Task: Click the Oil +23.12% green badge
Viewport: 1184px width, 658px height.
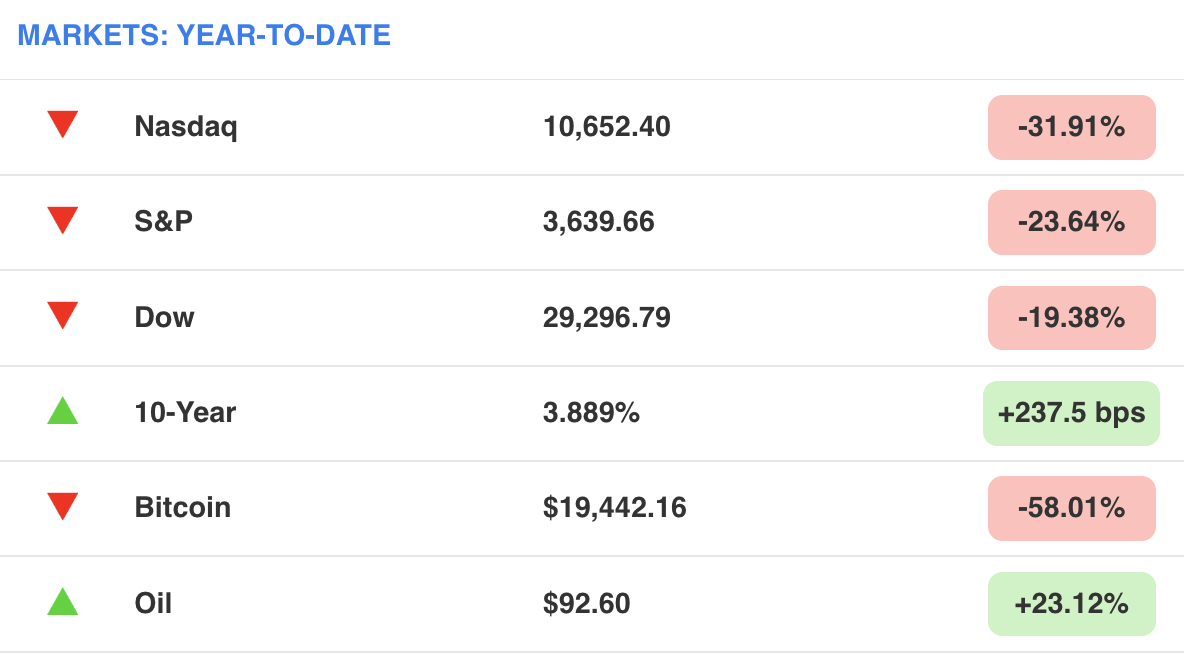Action: (1071, 603)
